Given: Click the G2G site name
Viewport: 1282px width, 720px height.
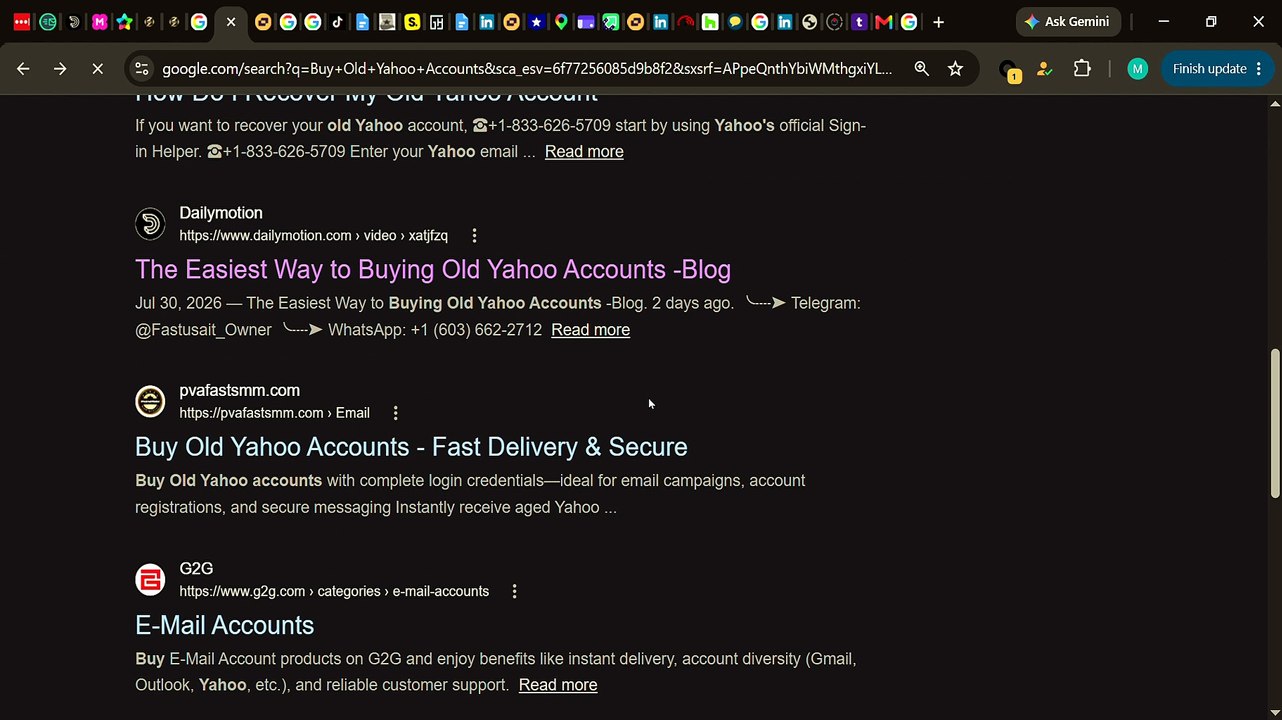Looking at the screenshot, I should tap(196, 569).
